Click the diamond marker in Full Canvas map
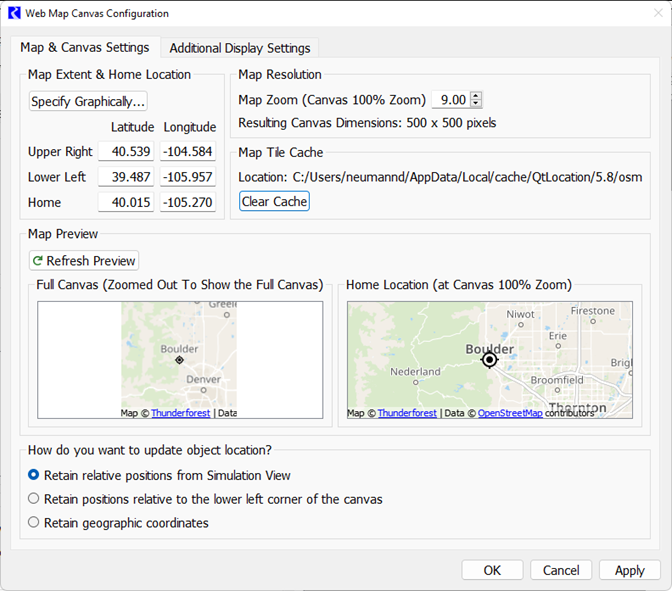 (179, 359)
